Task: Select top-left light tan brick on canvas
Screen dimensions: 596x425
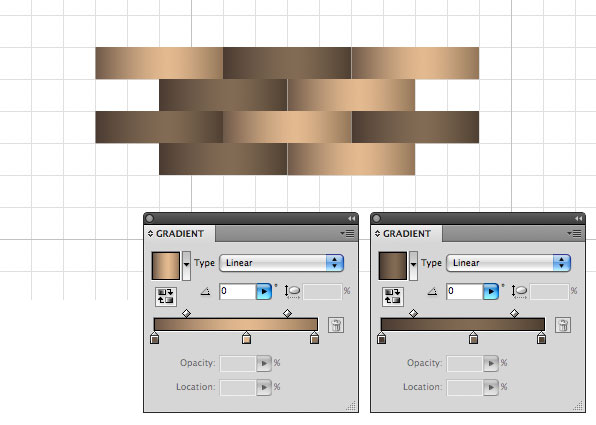Action: click(159, 63)
